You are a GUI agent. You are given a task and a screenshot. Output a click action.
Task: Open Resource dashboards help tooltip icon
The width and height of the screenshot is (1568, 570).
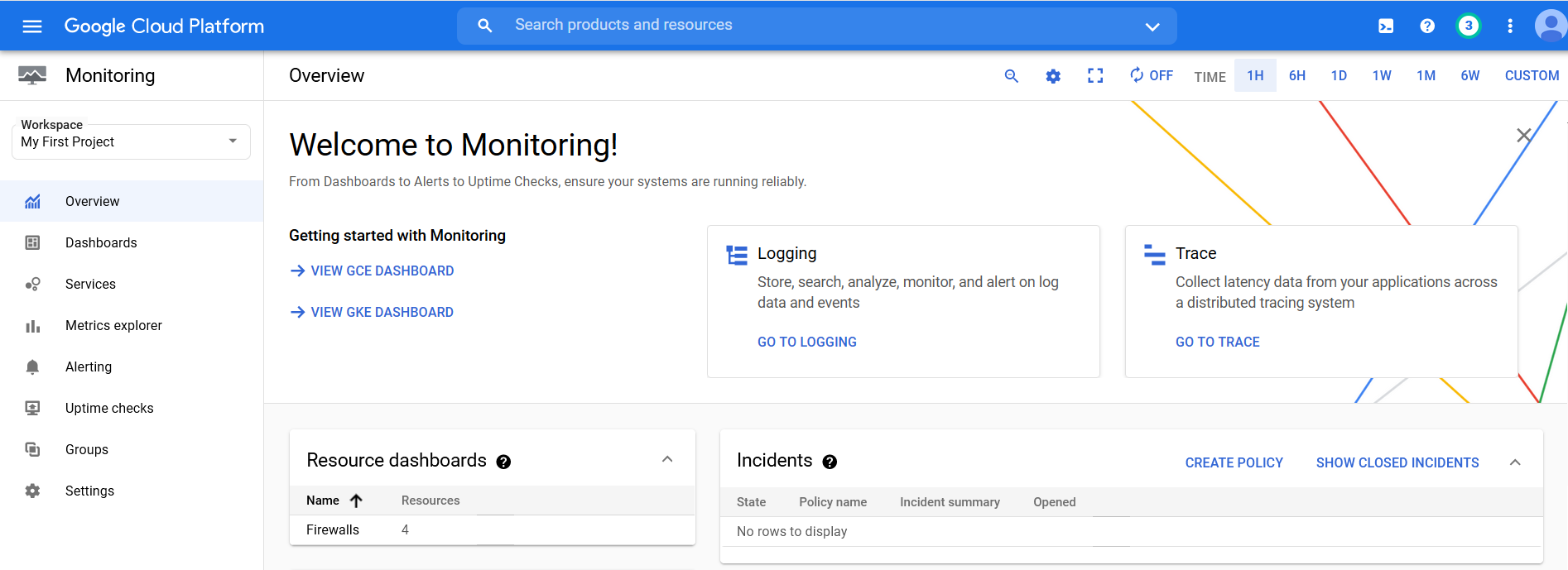(x=503, y=462)
